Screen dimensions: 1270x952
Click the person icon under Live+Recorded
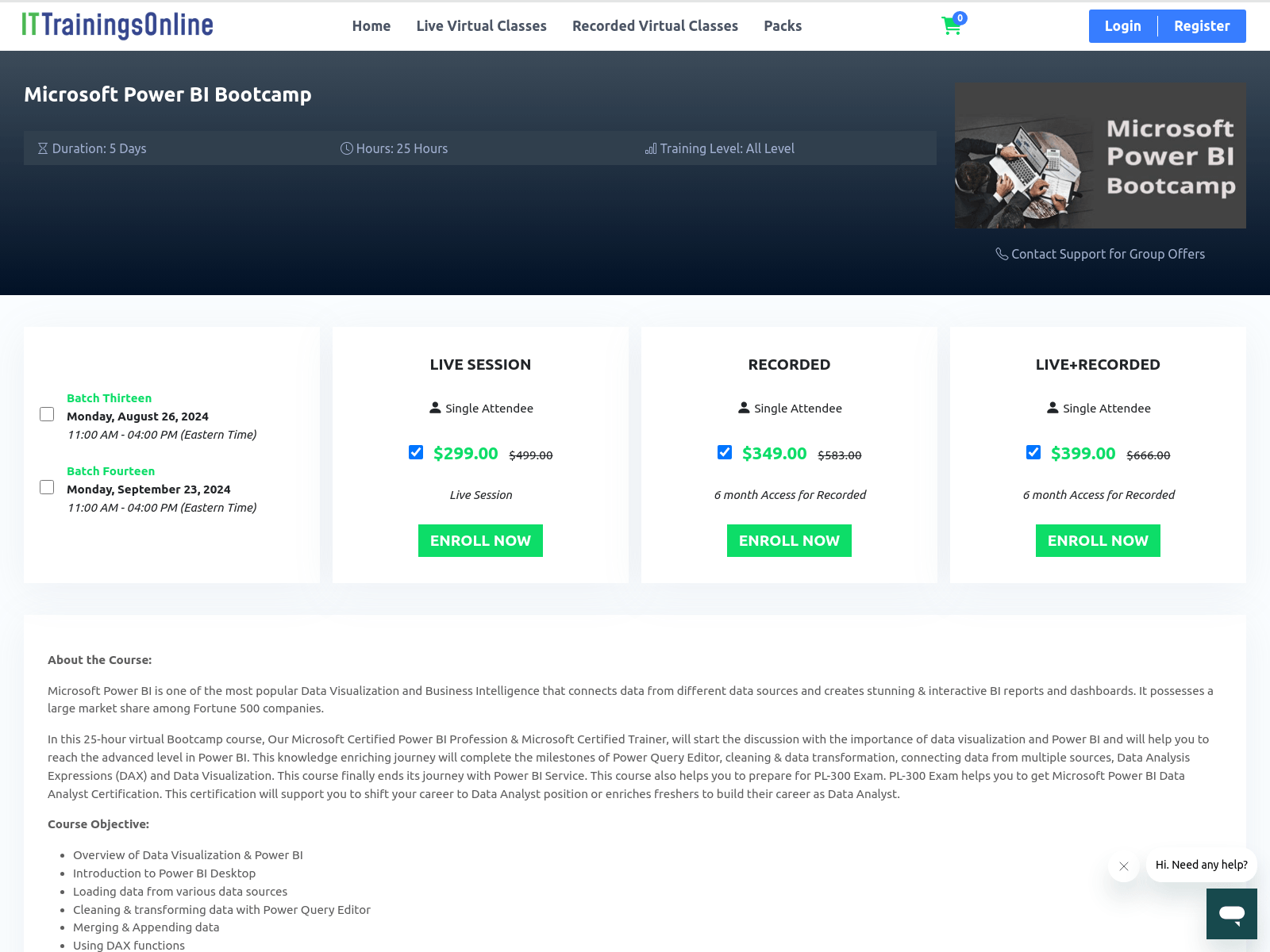point(1053,408)
